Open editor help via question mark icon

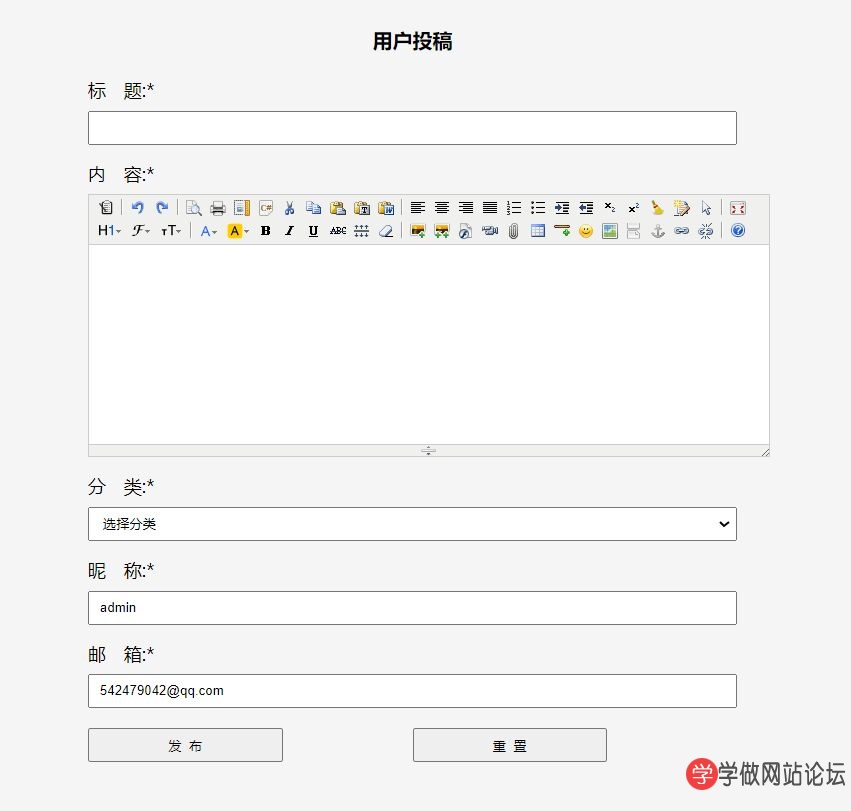pos(738,231)
